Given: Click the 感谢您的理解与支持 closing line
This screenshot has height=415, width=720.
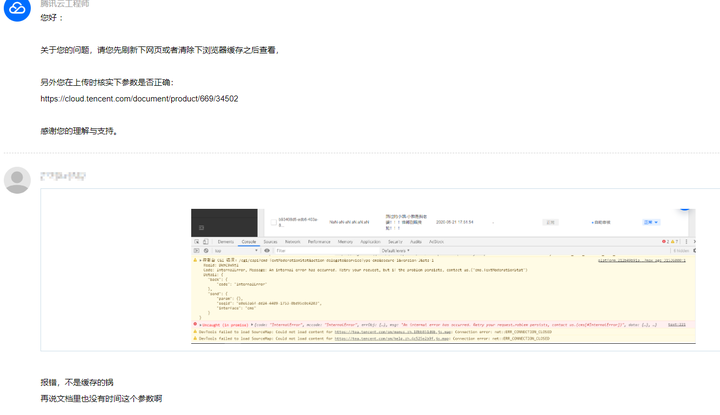Looking at the screenshot, I should coord(79,131).
